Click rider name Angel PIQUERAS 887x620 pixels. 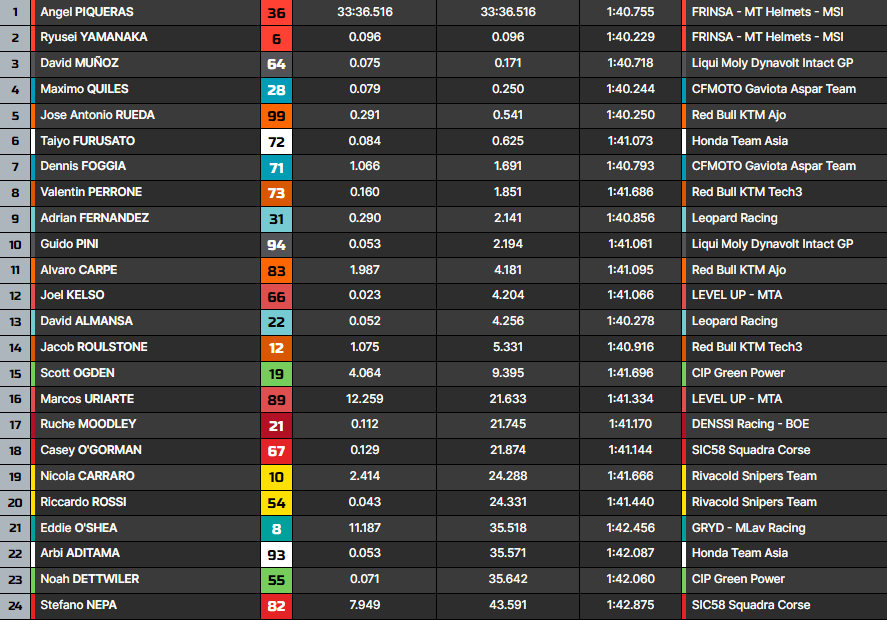pos(86,12)
